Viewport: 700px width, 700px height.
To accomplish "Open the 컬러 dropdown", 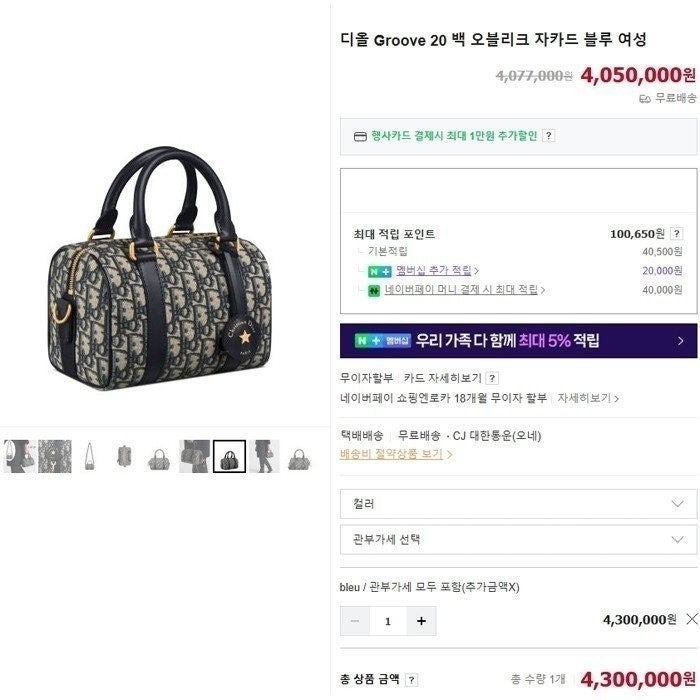I will click(518, 504).
